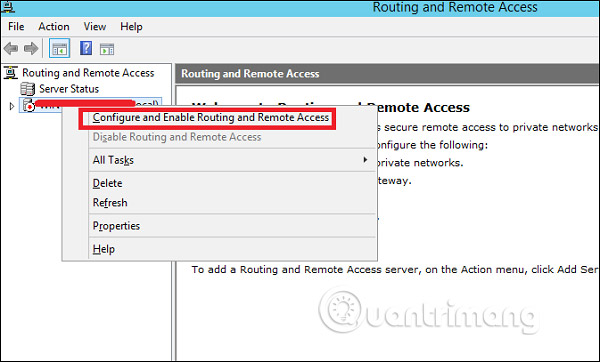Click the Routing and Remote Access pane header
Viewport: 600px width, 362px height.
click(x=387, y=73)
